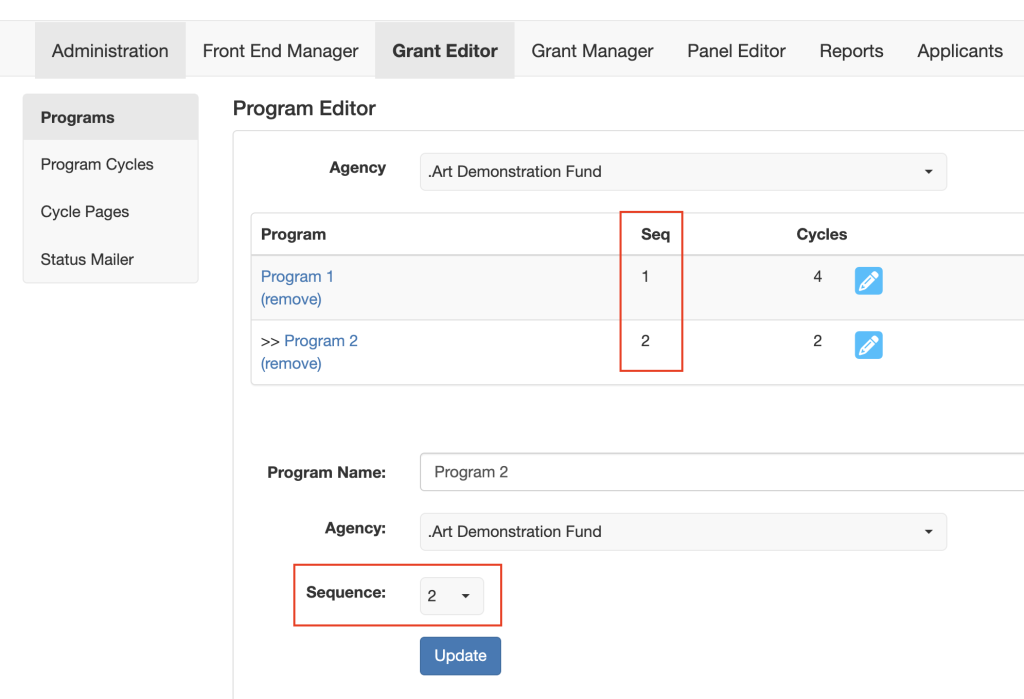Open Status Mailer in the sidebar
Image resolution: width=1024 pixels, height=699 pixels.
pos(87,259)
